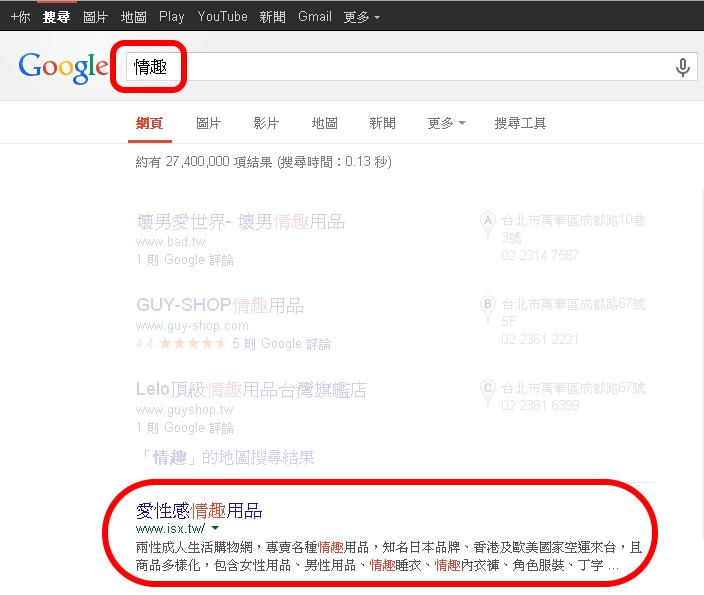Click the address 台北市萬華區成都路10巷
The width and height of the screenshot is (704, 595).
(x=573, y=220)
